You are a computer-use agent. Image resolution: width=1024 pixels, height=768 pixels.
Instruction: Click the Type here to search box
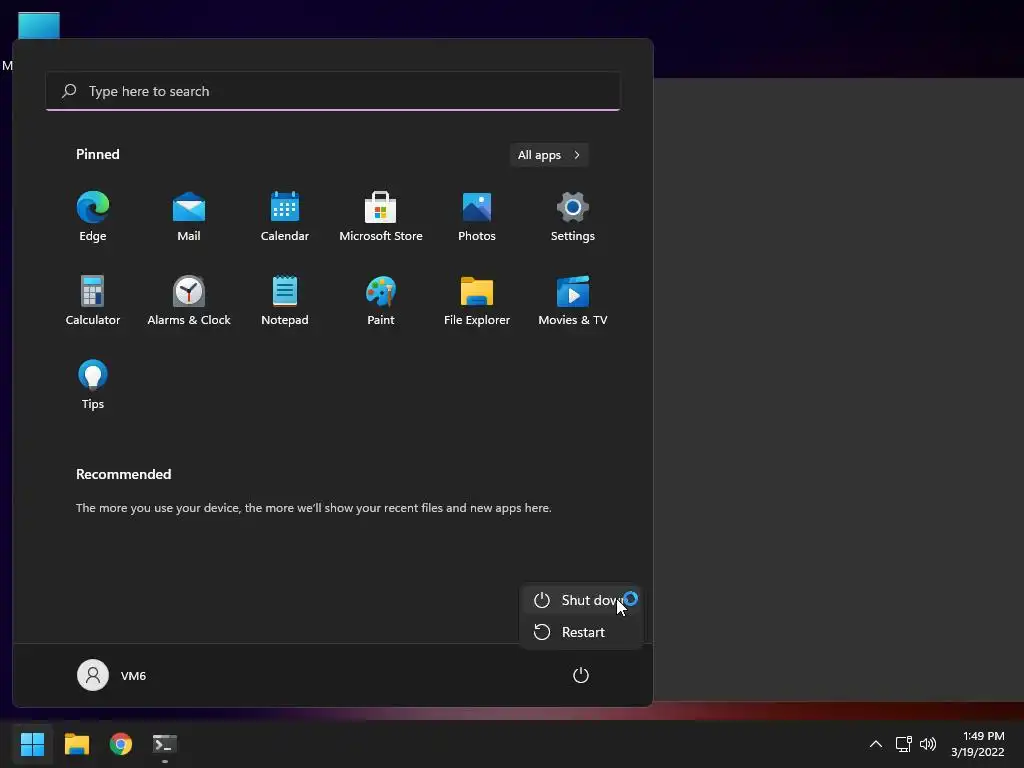(x=333, y=91)
